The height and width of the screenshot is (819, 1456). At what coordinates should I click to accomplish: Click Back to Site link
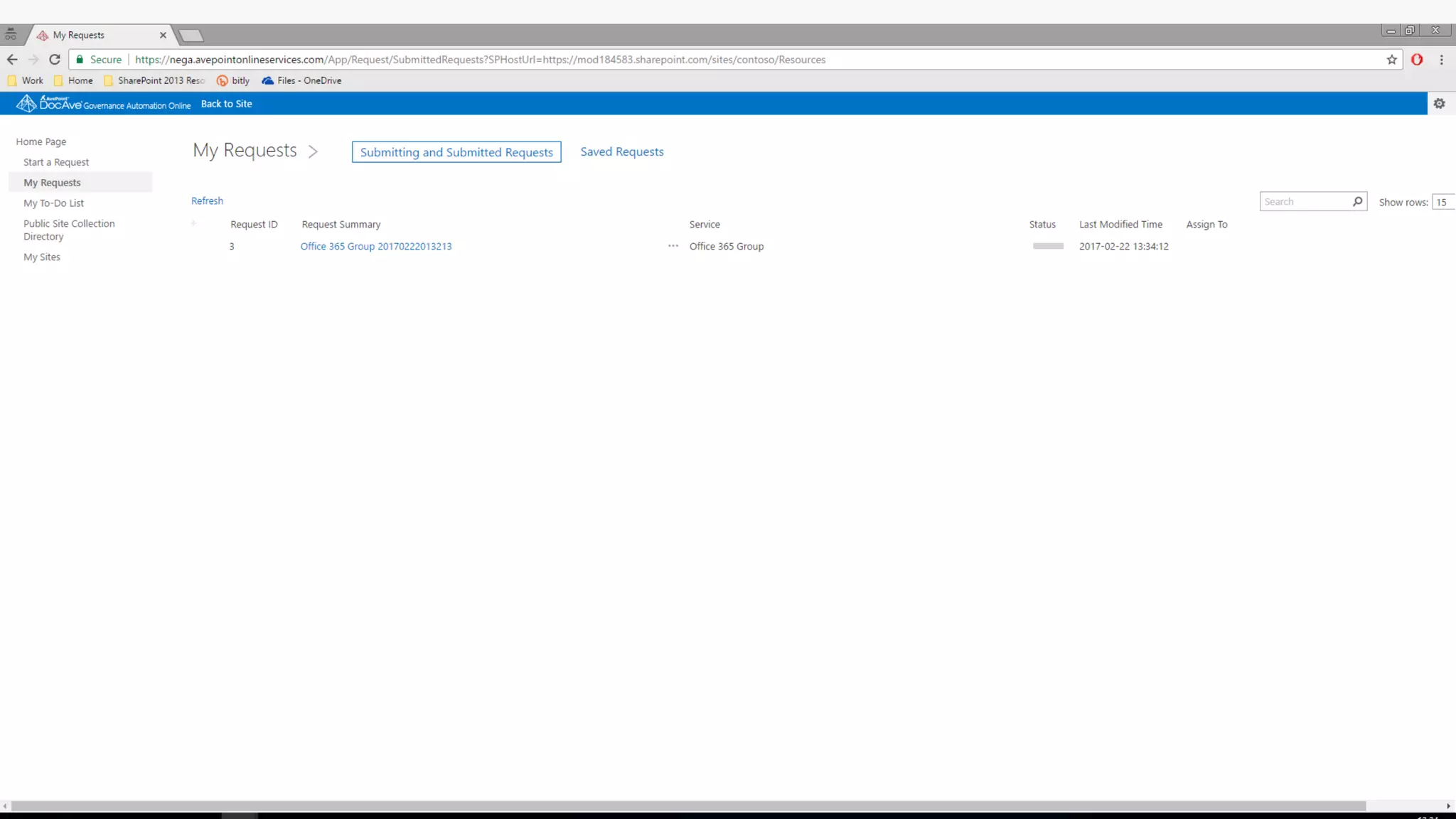[226, 104]
